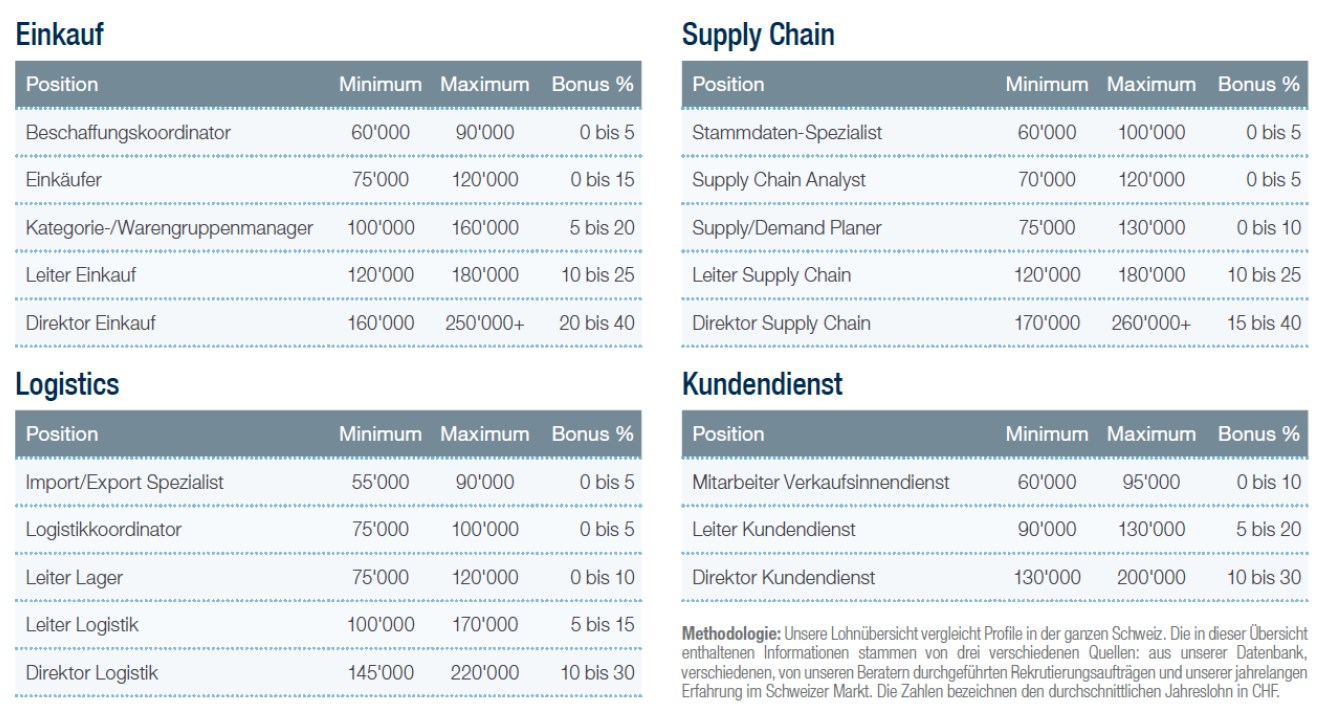Click Leiter Kundendienst maximum 130'000
Image resolution: width=1334 pixels, height=718 pixels.
pos(1151,530)
